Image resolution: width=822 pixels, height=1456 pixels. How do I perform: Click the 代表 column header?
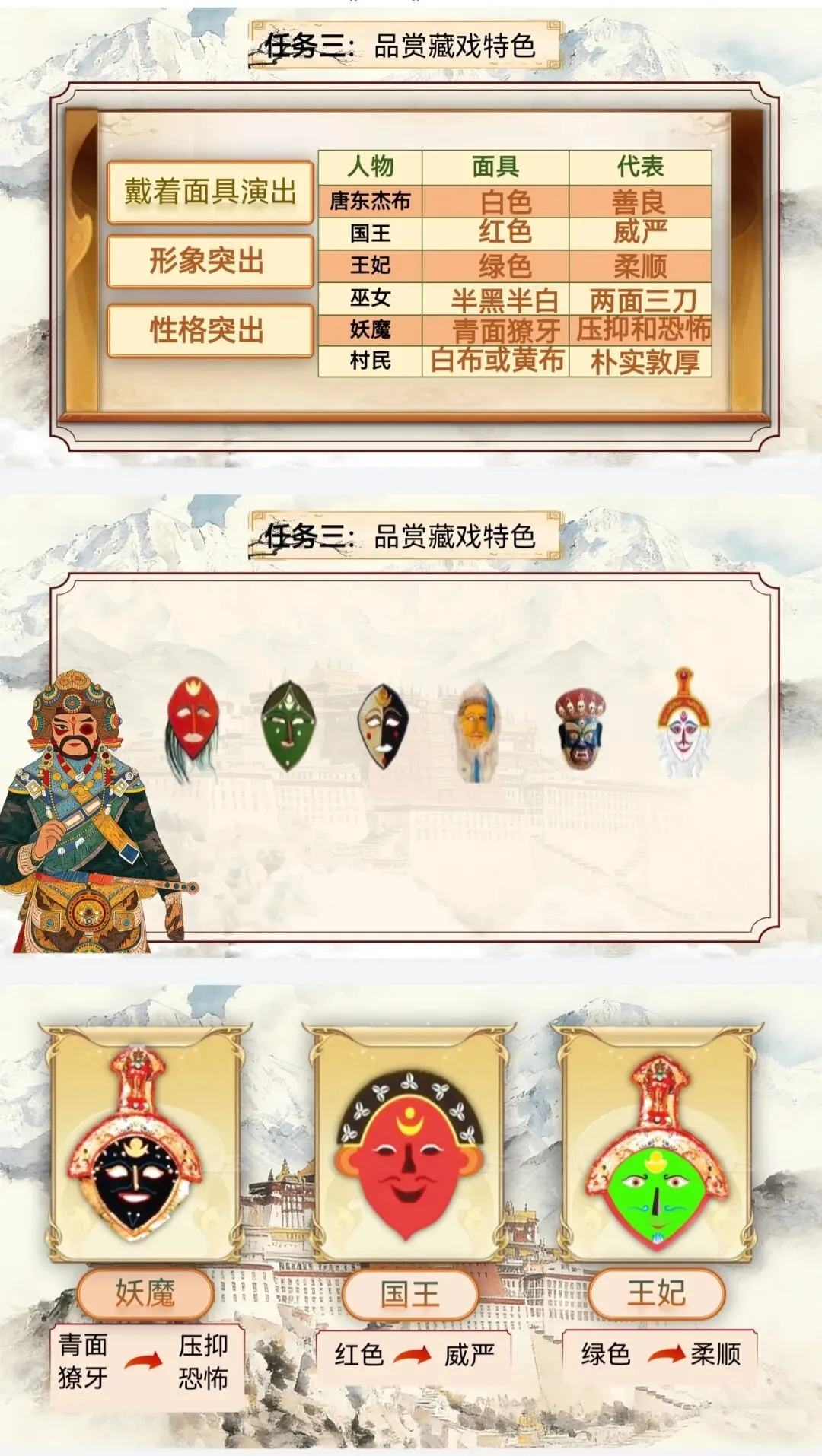pos(640,167)
